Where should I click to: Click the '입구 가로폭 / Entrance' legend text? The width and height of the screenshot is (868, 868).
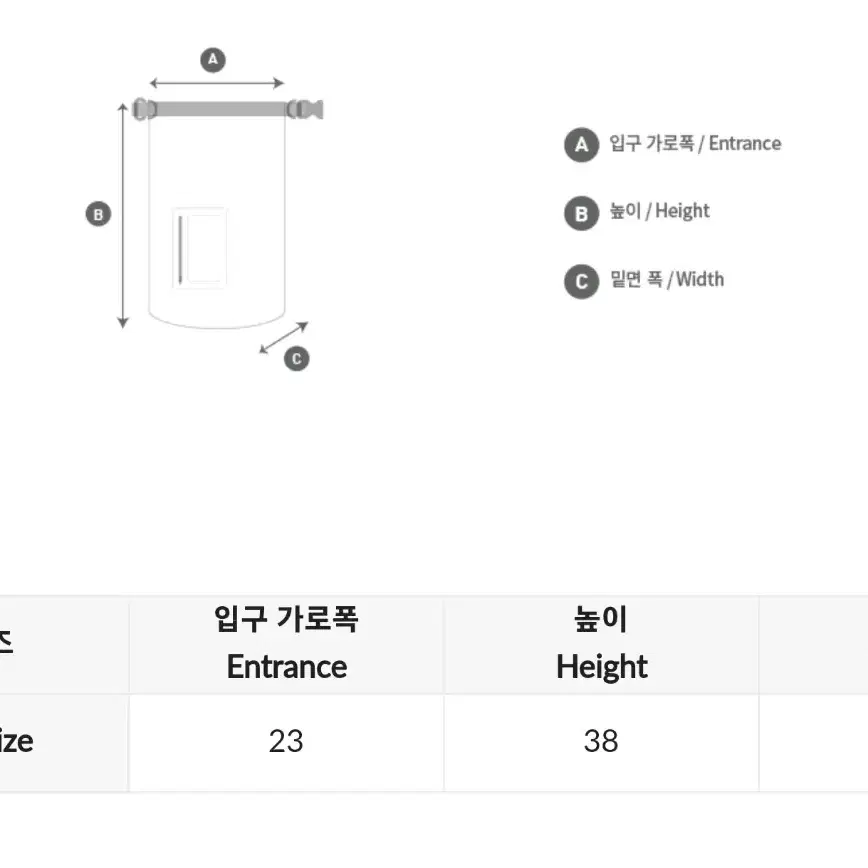(695, 143)
